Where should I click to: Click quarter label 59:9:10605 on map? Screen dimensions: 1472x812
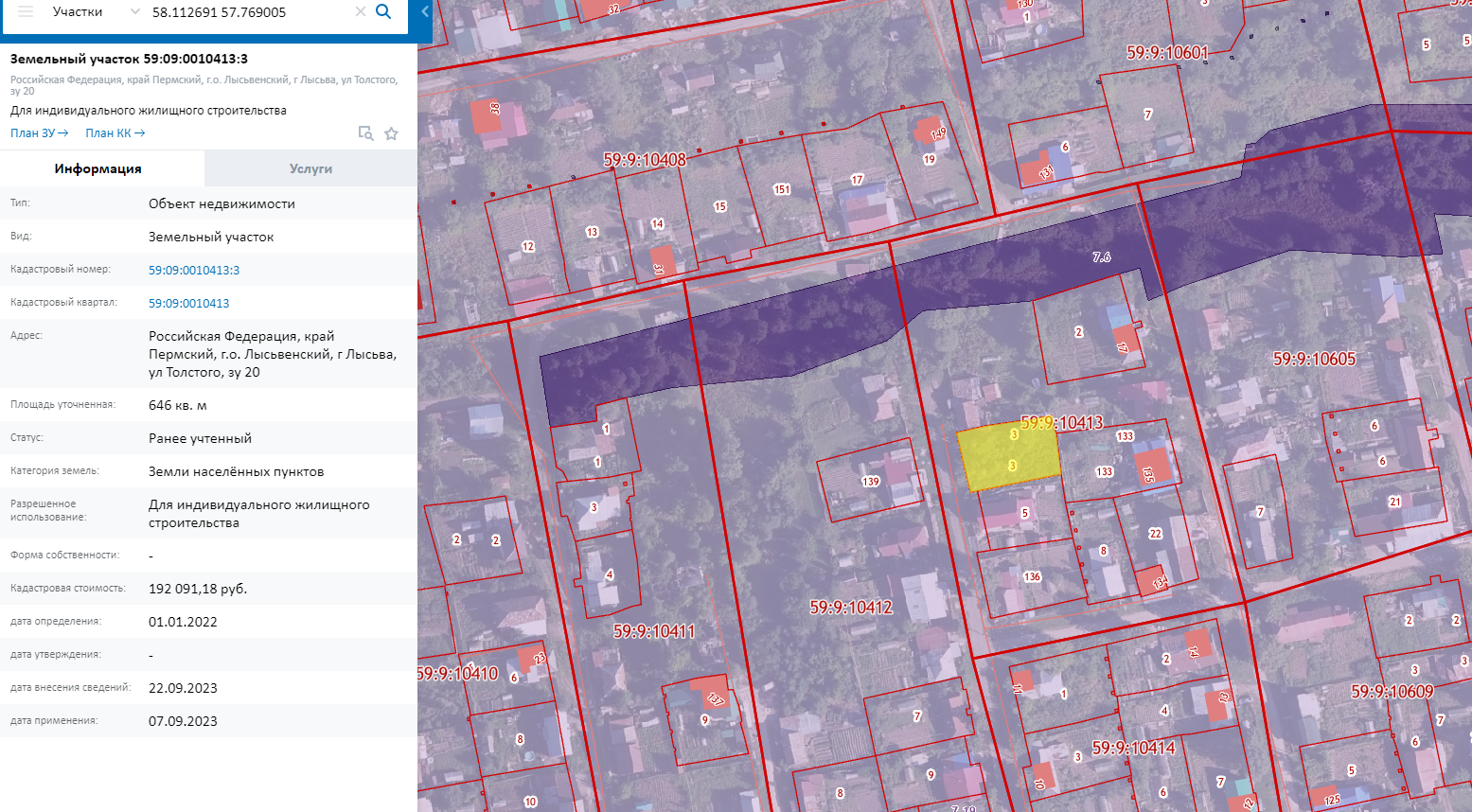pos(1314,360)
